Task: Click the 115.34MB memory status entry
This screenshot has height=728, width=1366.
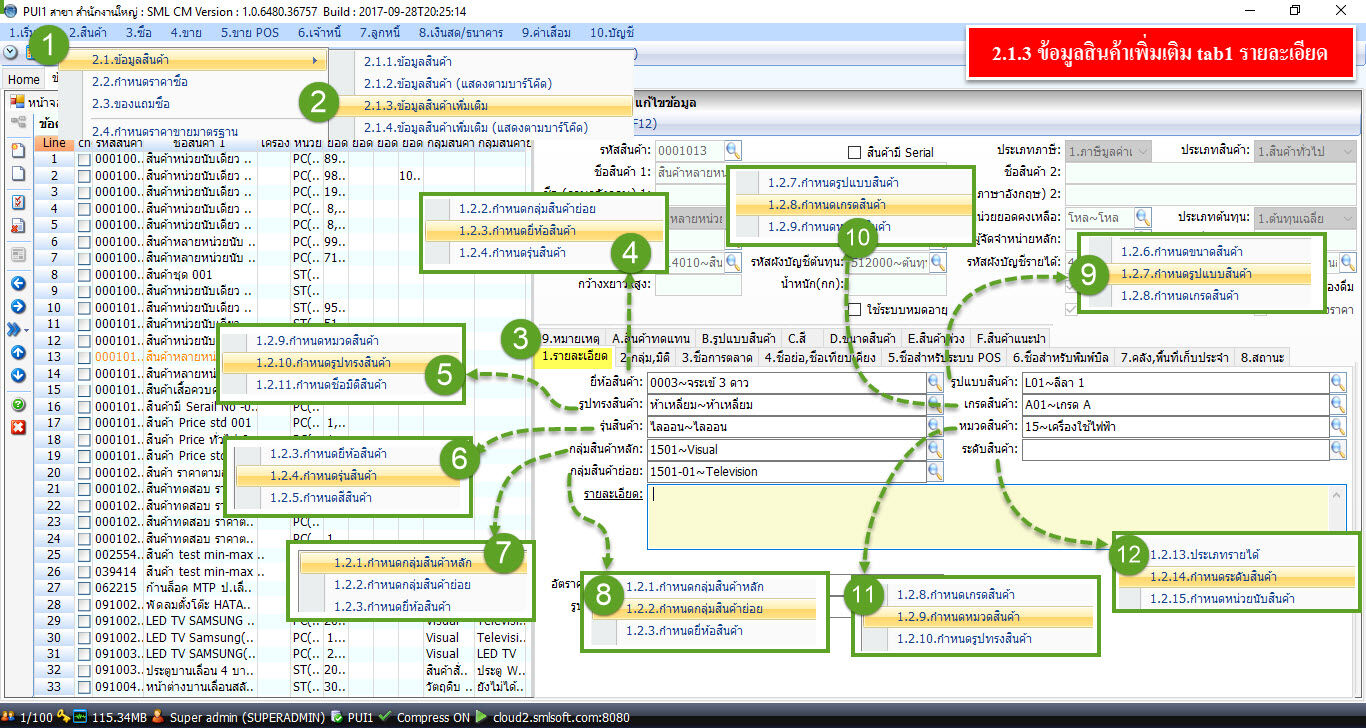Action: click(119, 717)
